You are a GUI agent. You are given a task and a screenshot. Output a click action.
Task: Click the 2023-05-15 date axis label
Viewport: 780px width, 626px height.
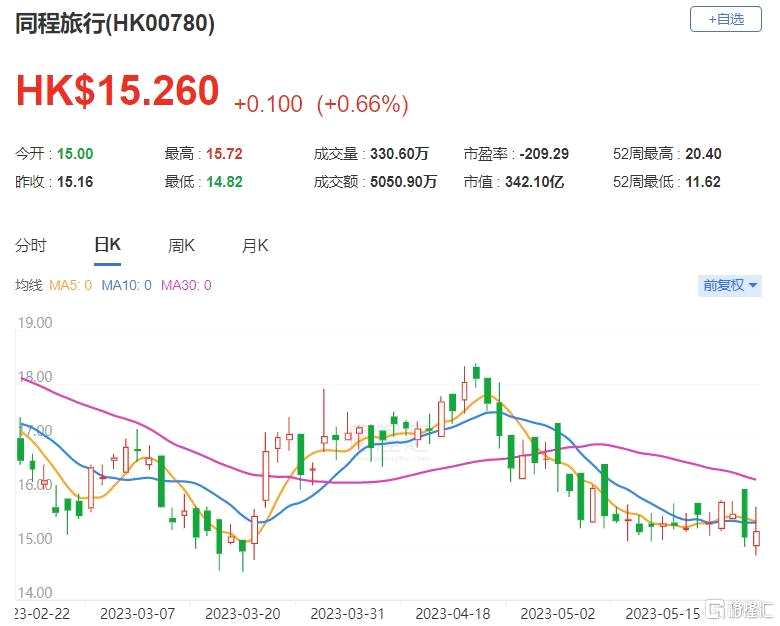click(x=663, y=614)
